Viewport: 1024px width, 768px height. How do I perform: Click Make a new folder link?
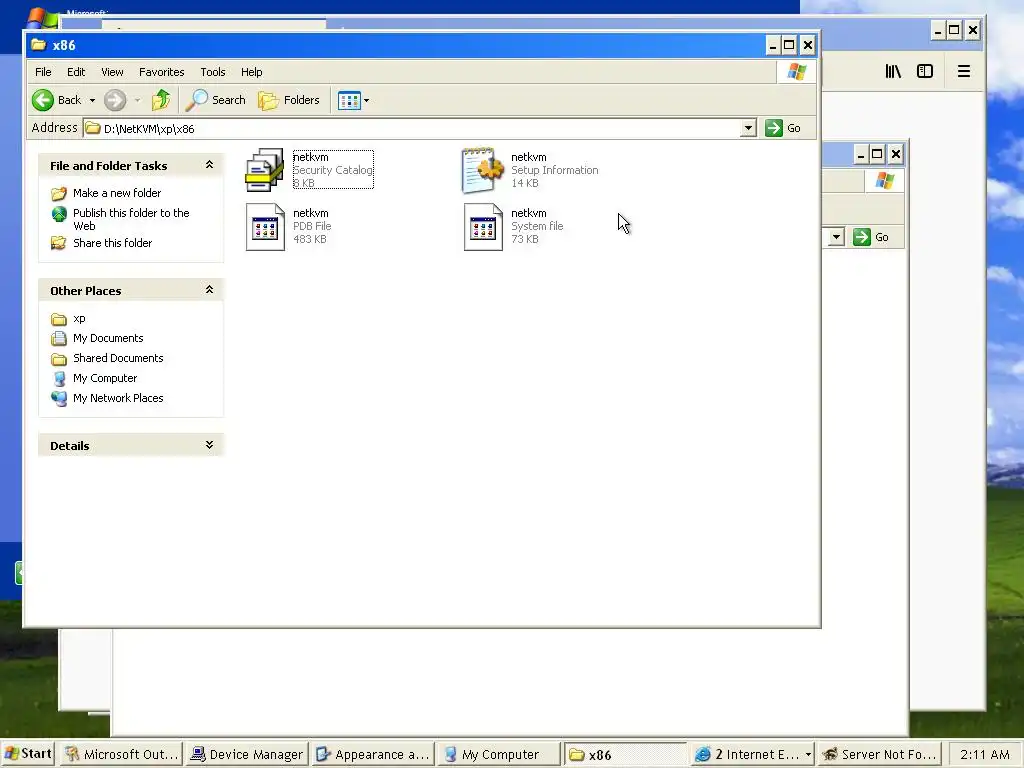point(117,193)
